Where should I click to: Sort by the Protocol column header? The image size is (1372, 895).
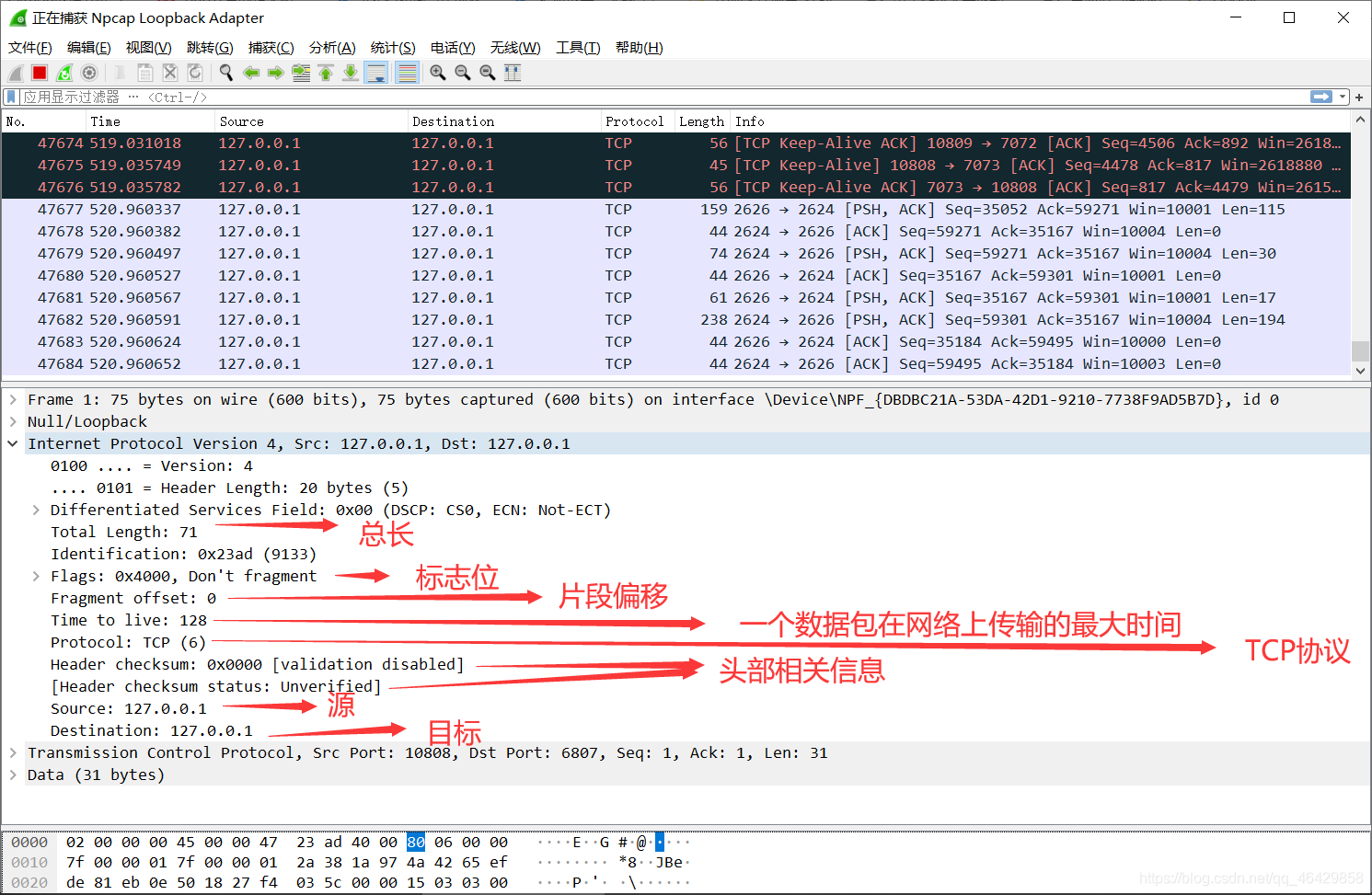pos(637,121)
